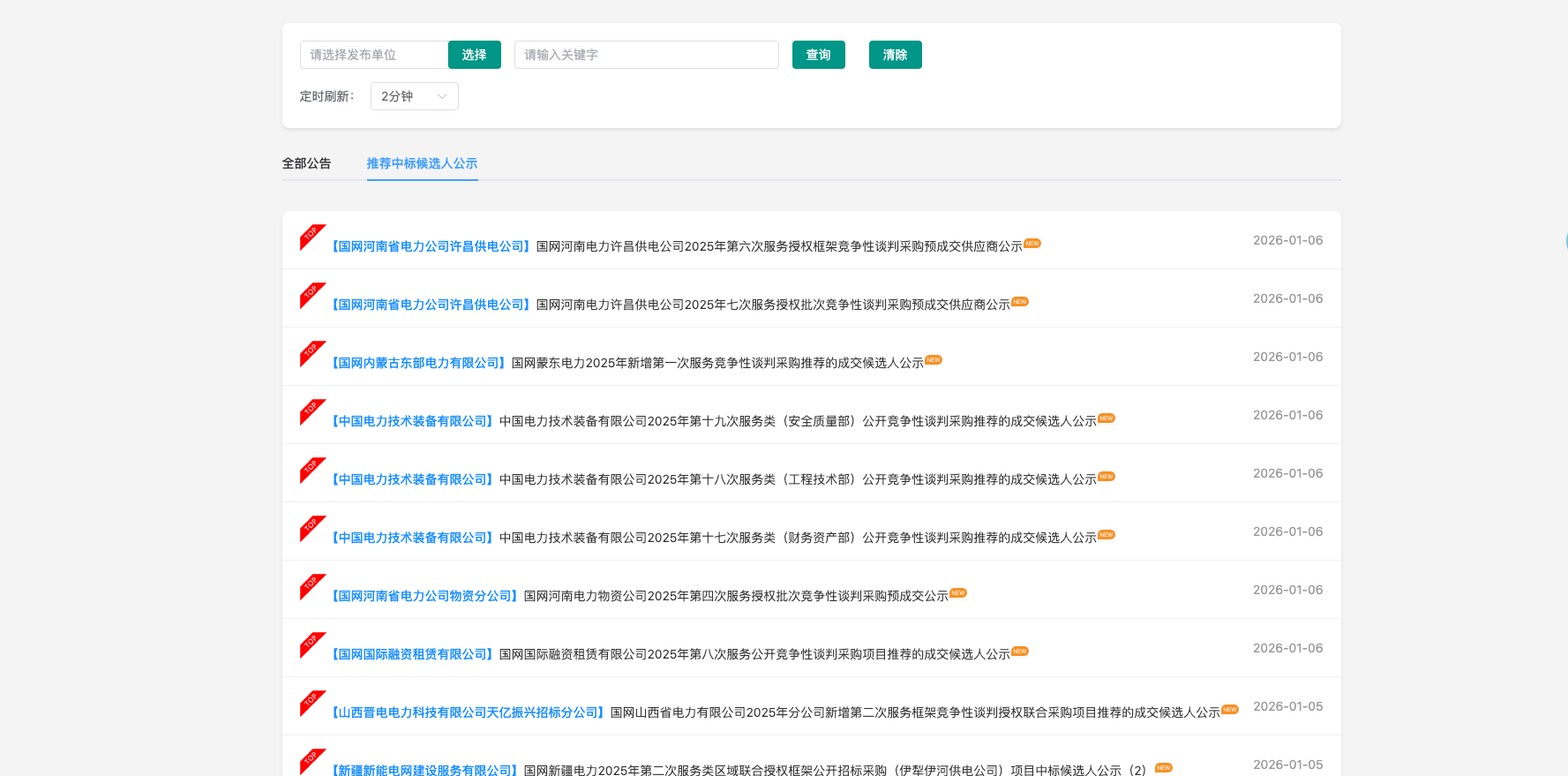Click NEW badge on 国网河南电力物资公司 announcement
Viewport: 1568px width, 776px height.
click(x=957, y=593)
